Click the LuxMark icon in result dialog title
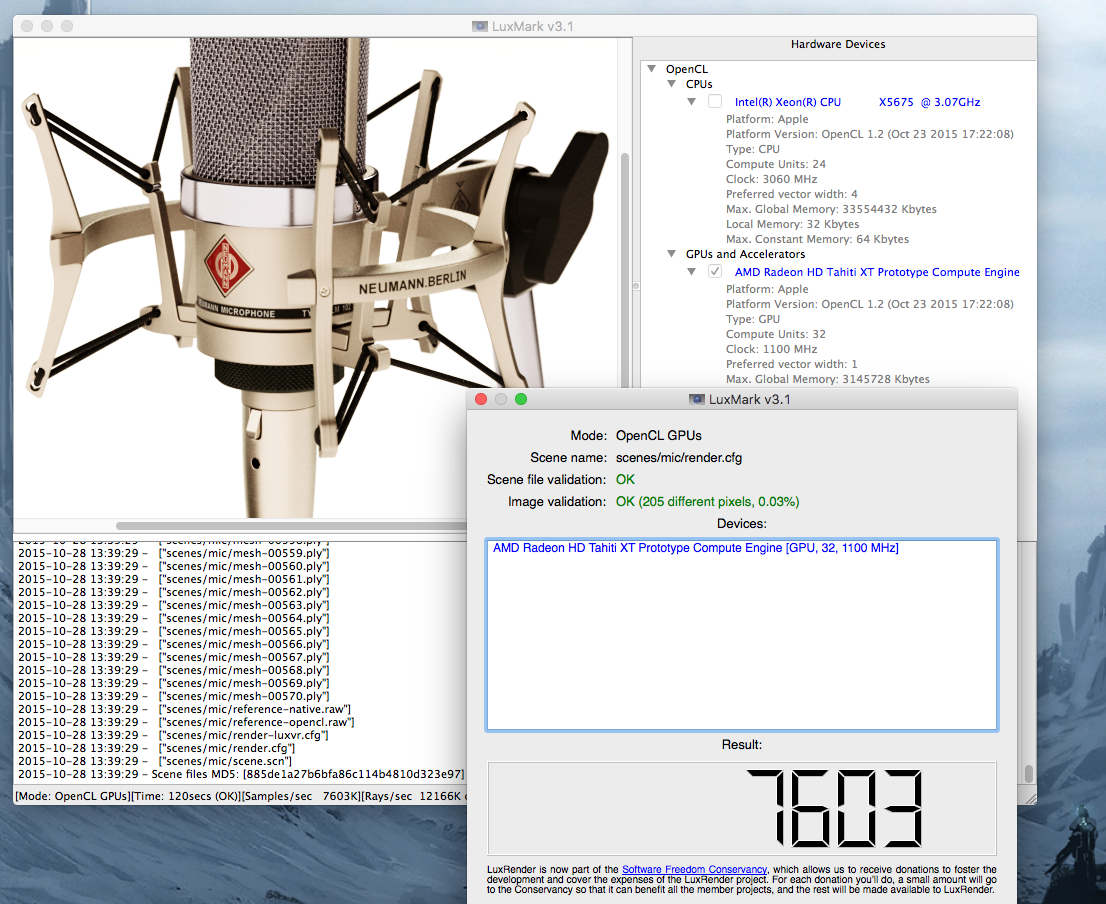This screenshot has height=904, width=1106. [697, 400]
